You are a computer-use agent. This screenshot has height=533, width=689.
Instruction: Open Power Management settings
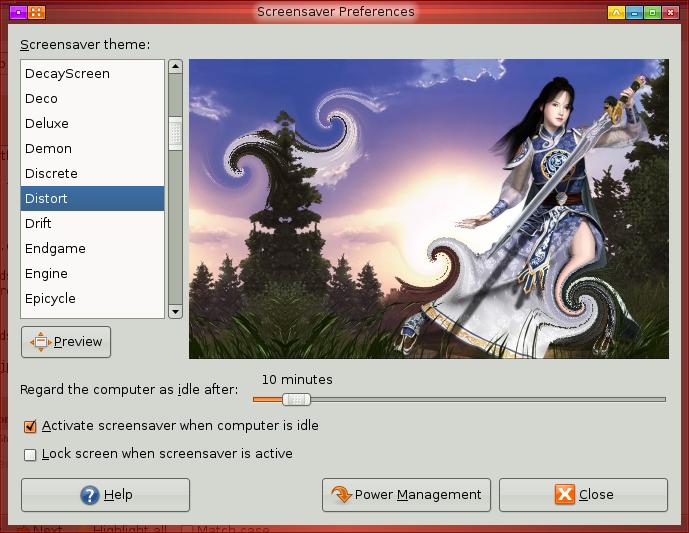pyautogui.click(x=406, y=495)
